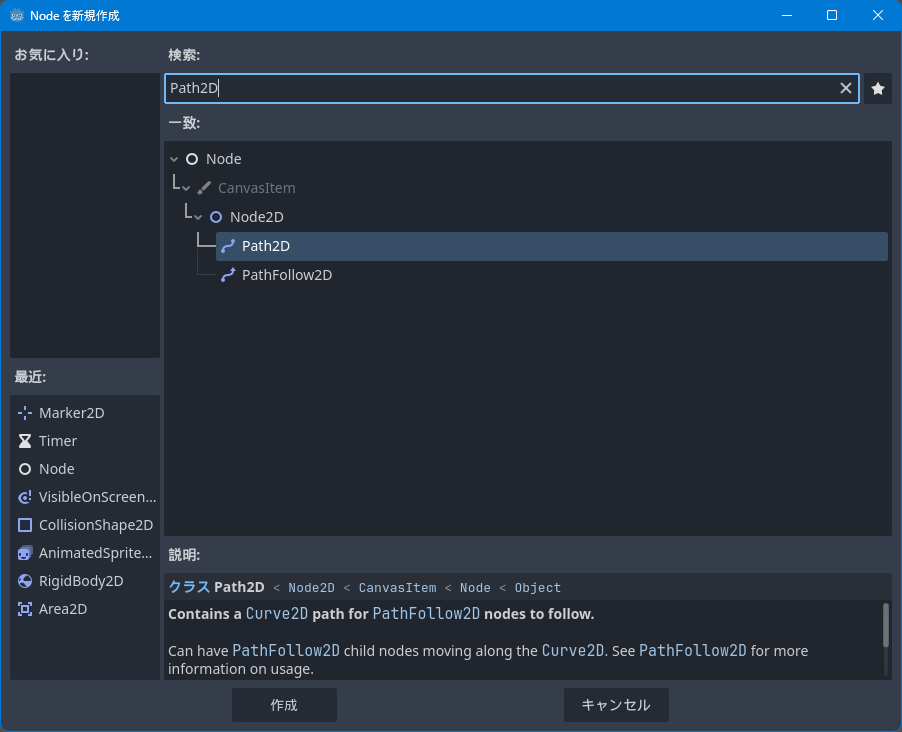This screenshot has height=732, width=902.
Task: Pick AnimatedSprite... from recent nodes
Action: point(95,553)
